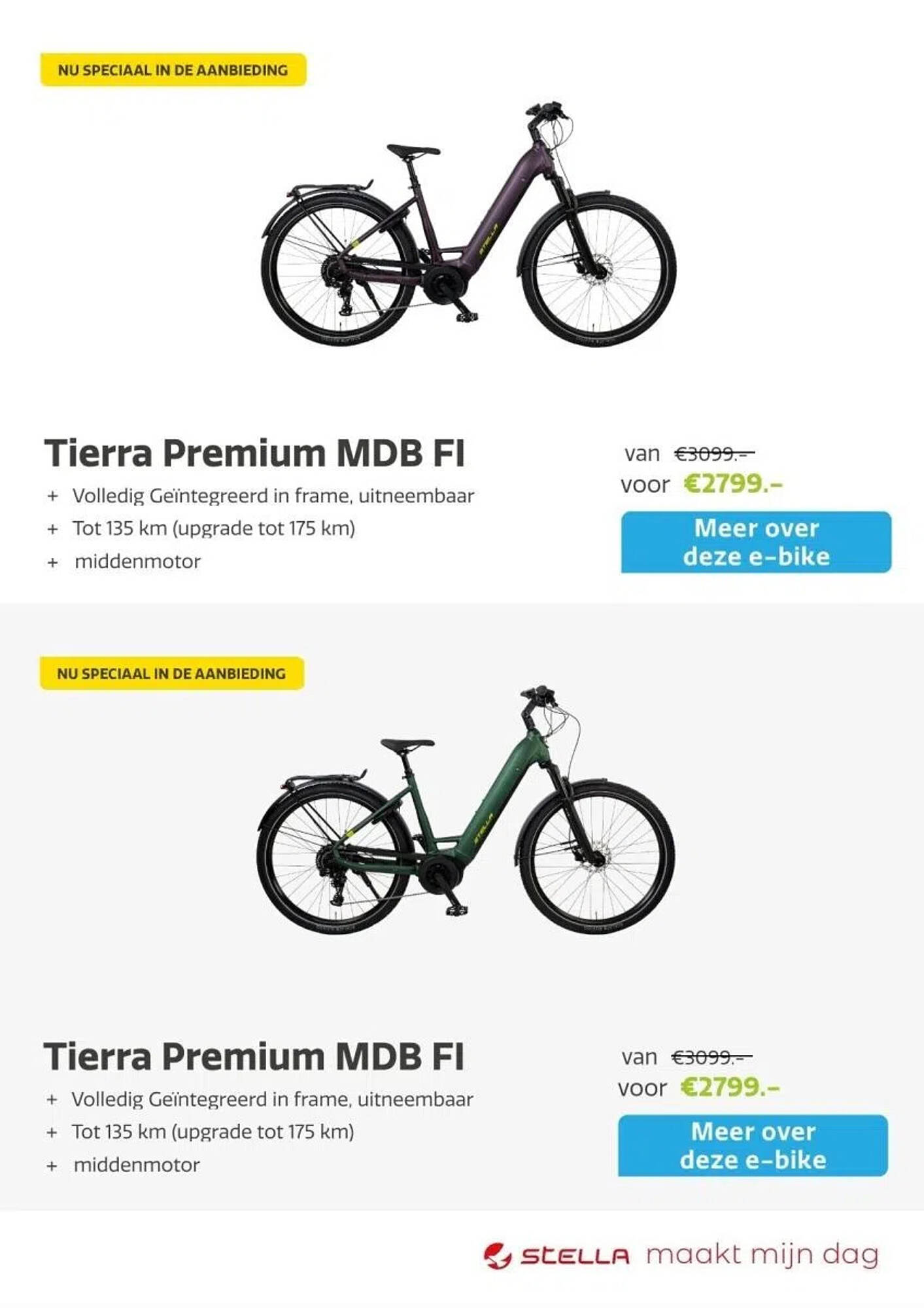924x1308 pixels.
Task: Click plus icon beside second 'Tot 135 km' line
Action: [x=52, y=1133]
